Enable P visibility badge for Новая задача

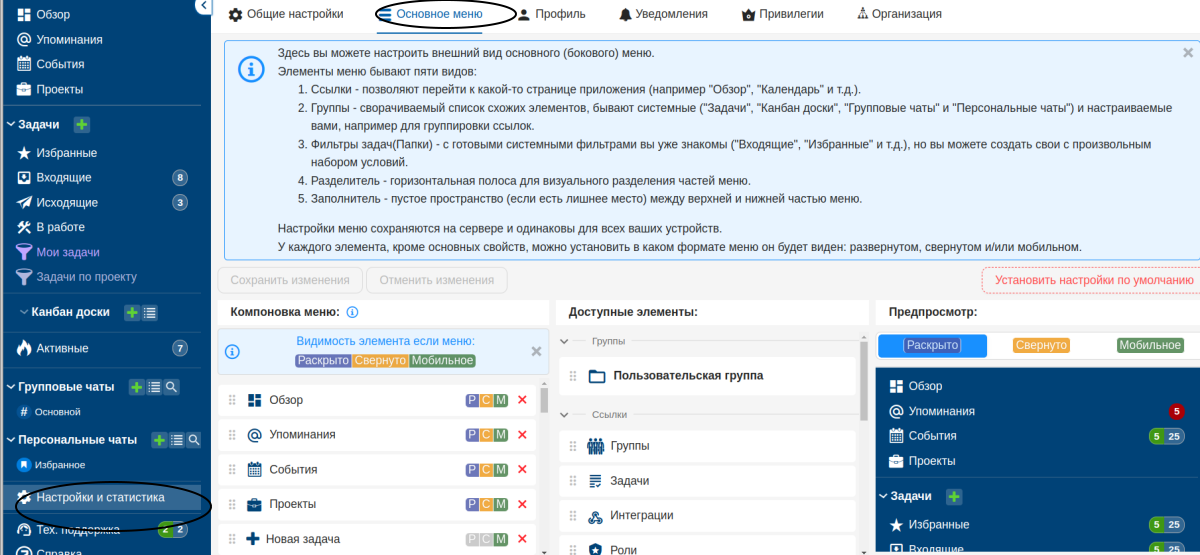pyautogui.click(x=472, y=539)
